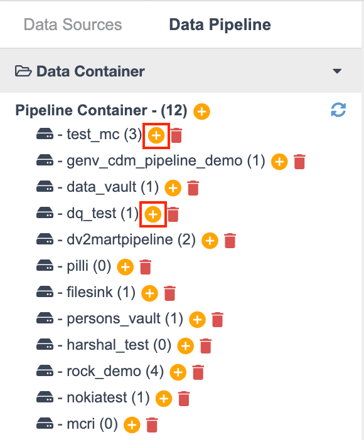Select the harshal_test container
The height and width of the screenshot is (440, 364).
(104, 345)
